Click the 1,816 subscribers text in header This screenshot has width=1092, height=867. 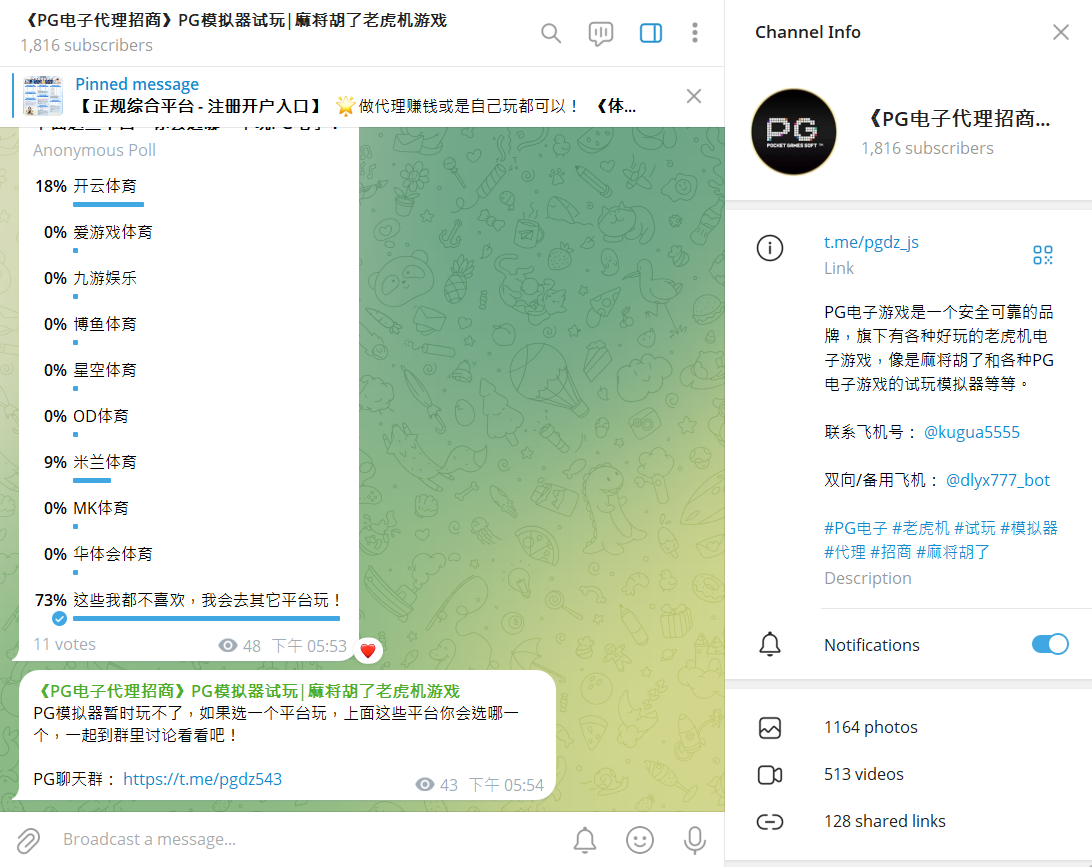pos(86,45)
